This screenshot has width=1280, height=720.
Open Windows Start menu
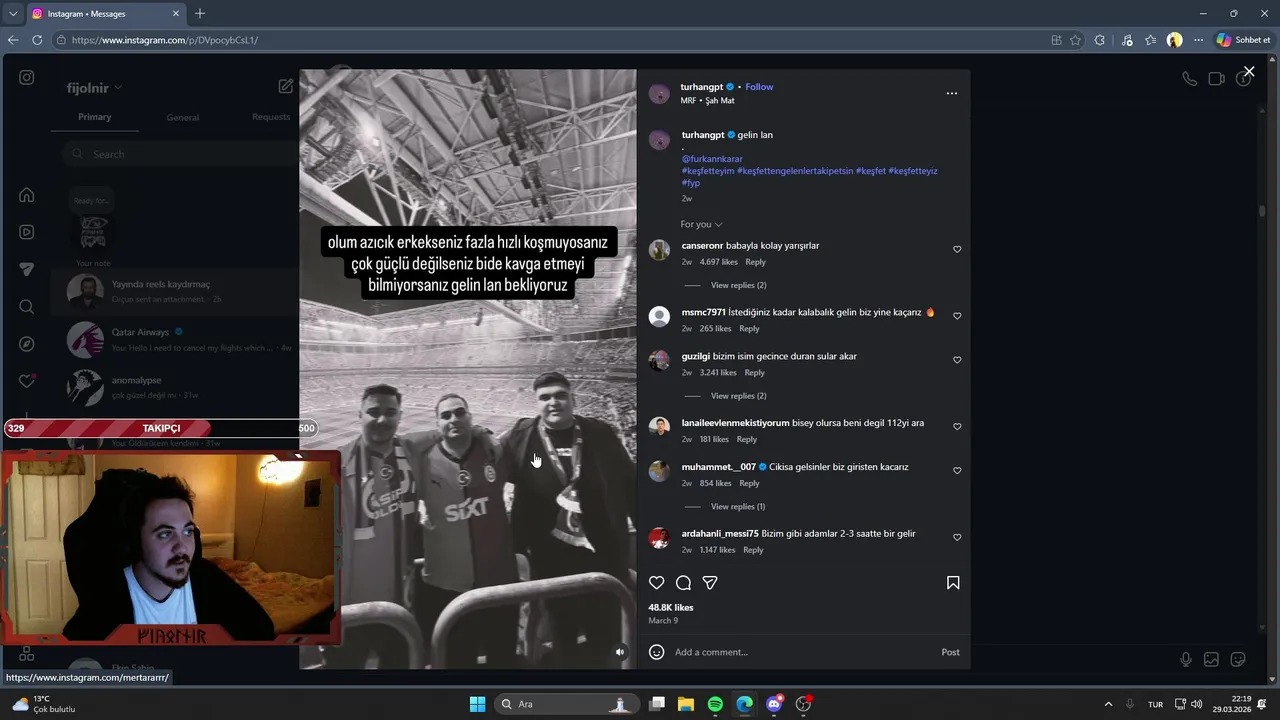(x=477, y=704)
